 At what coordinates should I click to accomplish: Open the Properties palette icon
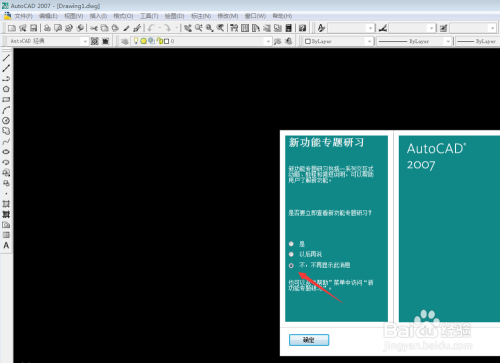[234, 28]
